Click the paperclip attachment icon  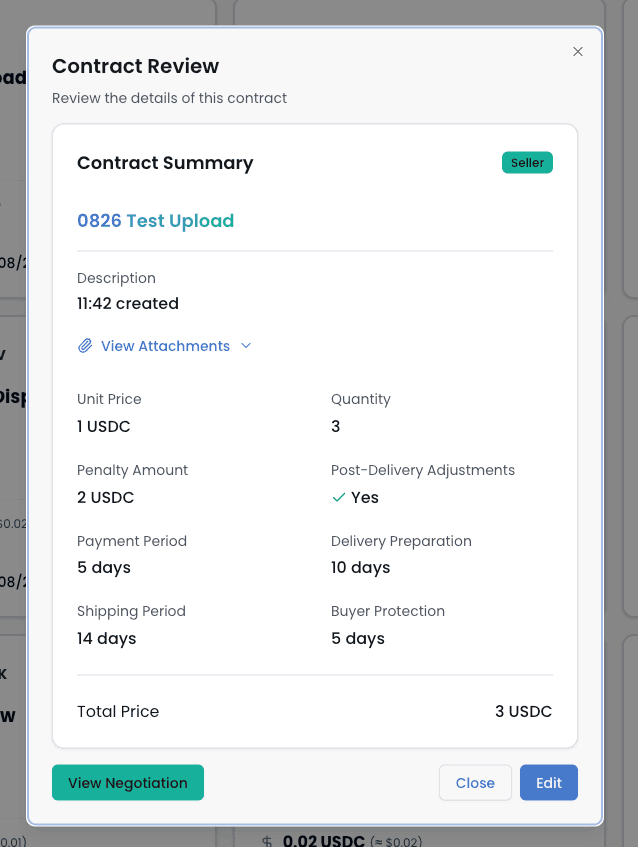[x=86, y=346]
